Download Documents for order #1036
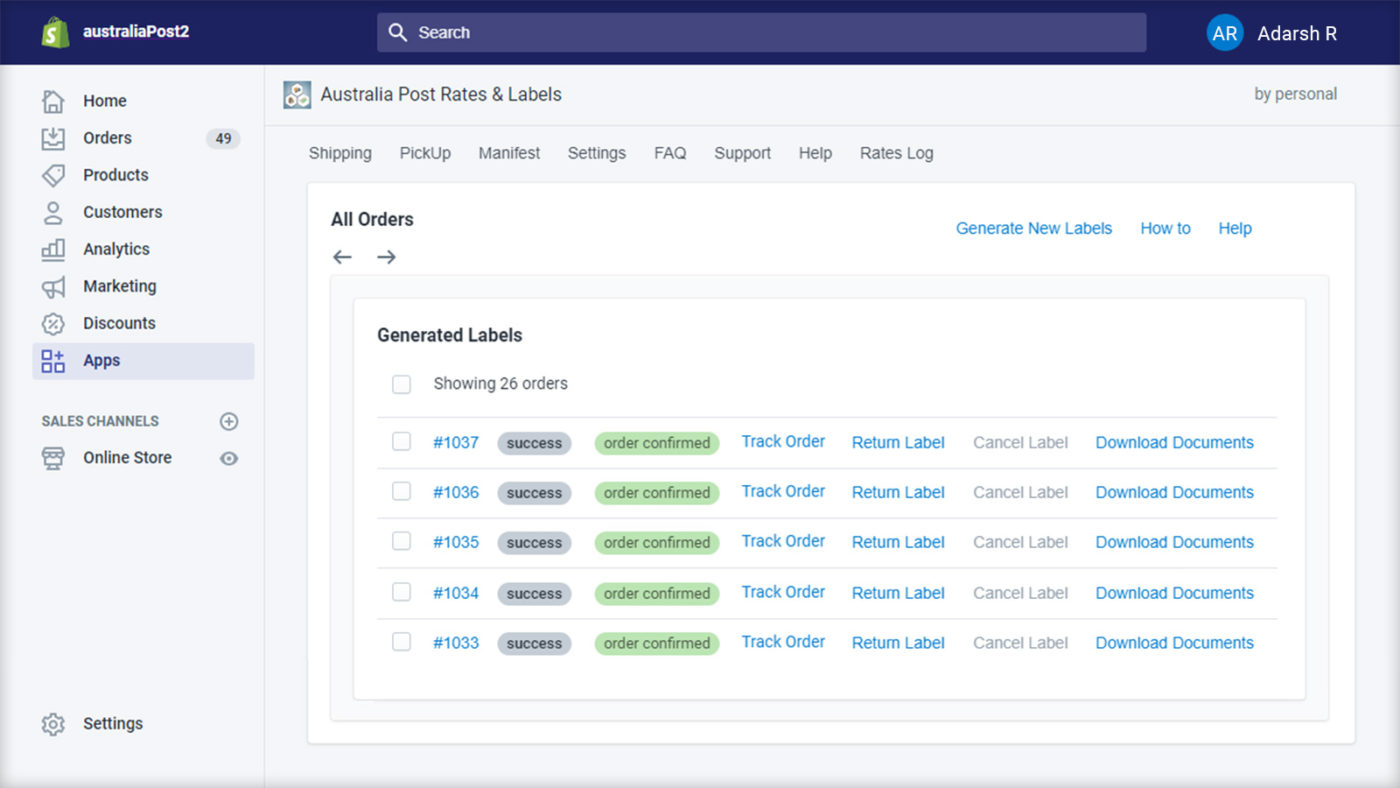The height and width of the screenshot is (788, 1400). 1174,492
